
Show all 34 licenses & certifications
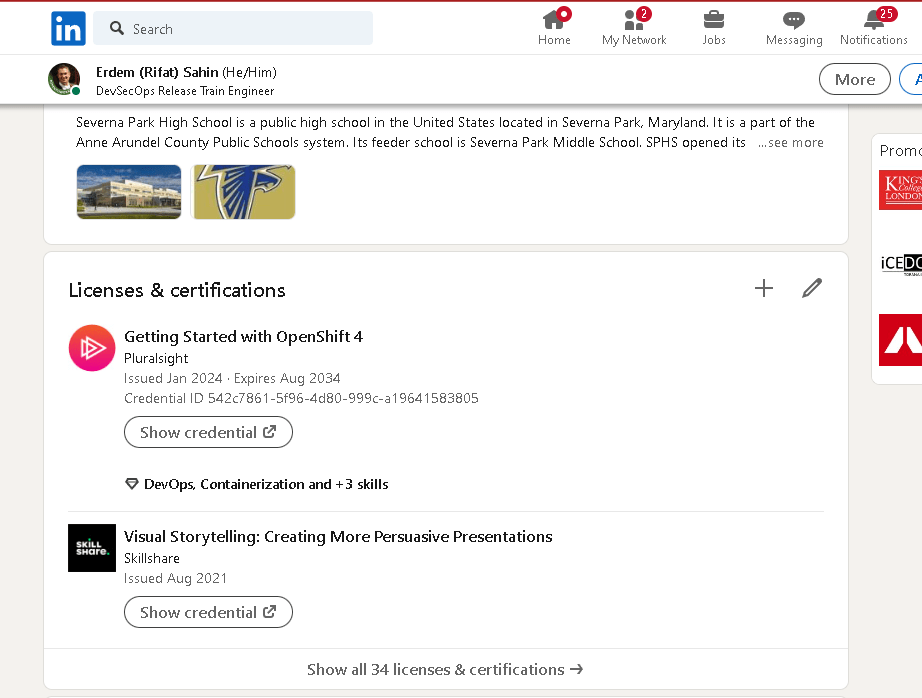pos(445,669)
